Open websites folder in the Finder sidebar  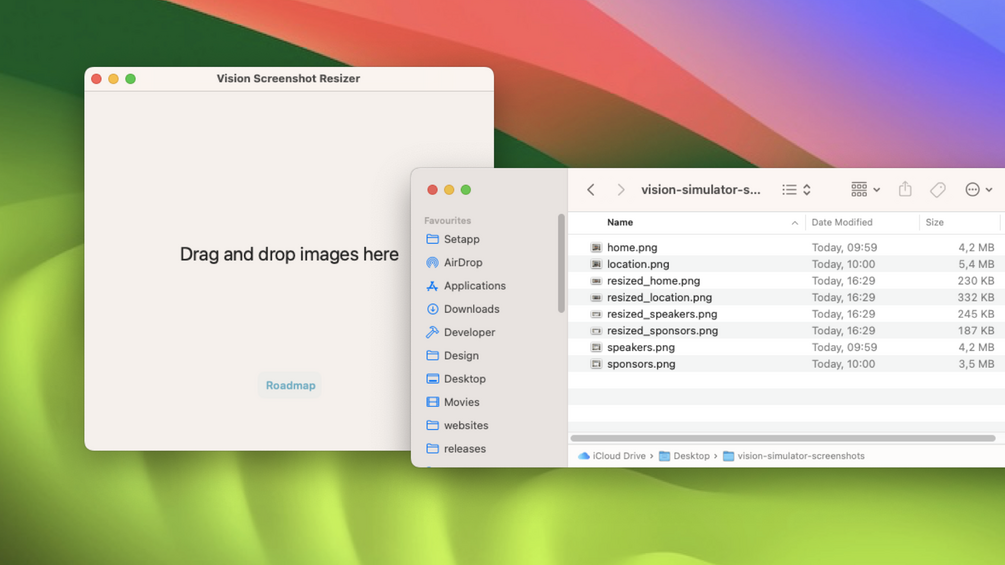click(x=457, y=425)
